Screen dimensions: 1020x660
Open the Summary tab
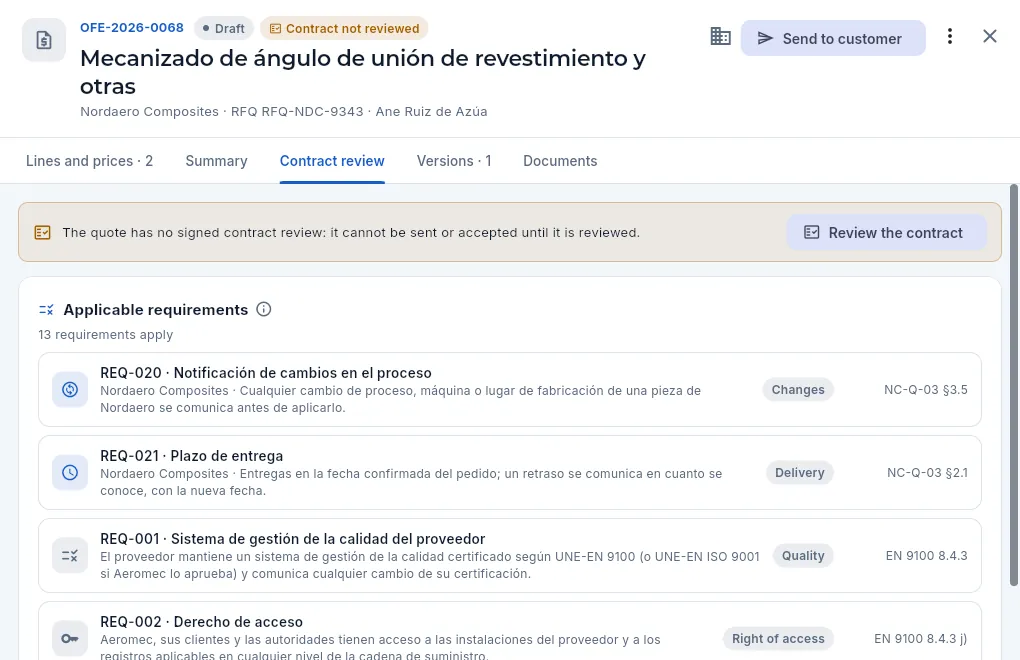(217, 161)
